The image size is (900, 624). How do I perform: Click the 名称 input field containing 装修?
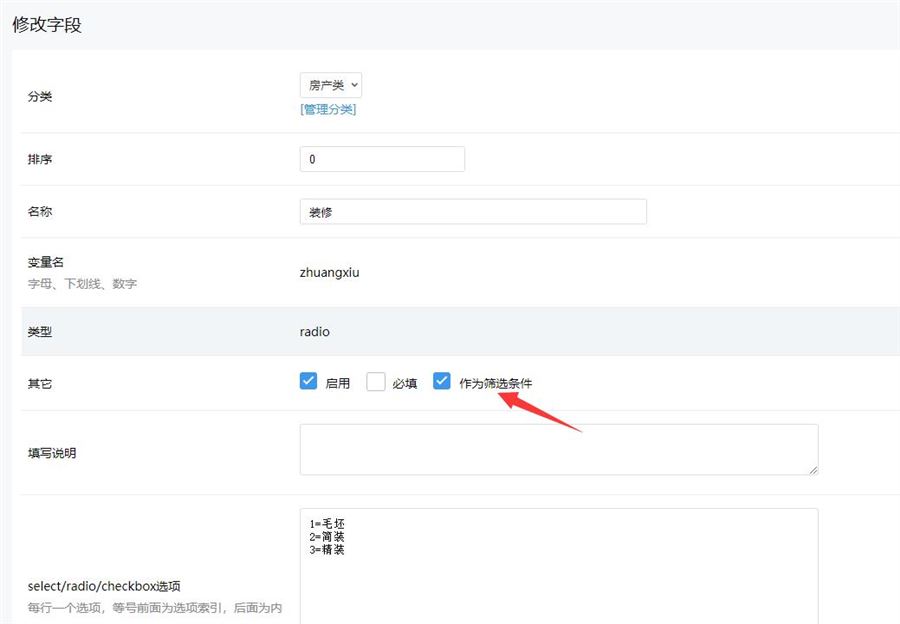(472, 212)
